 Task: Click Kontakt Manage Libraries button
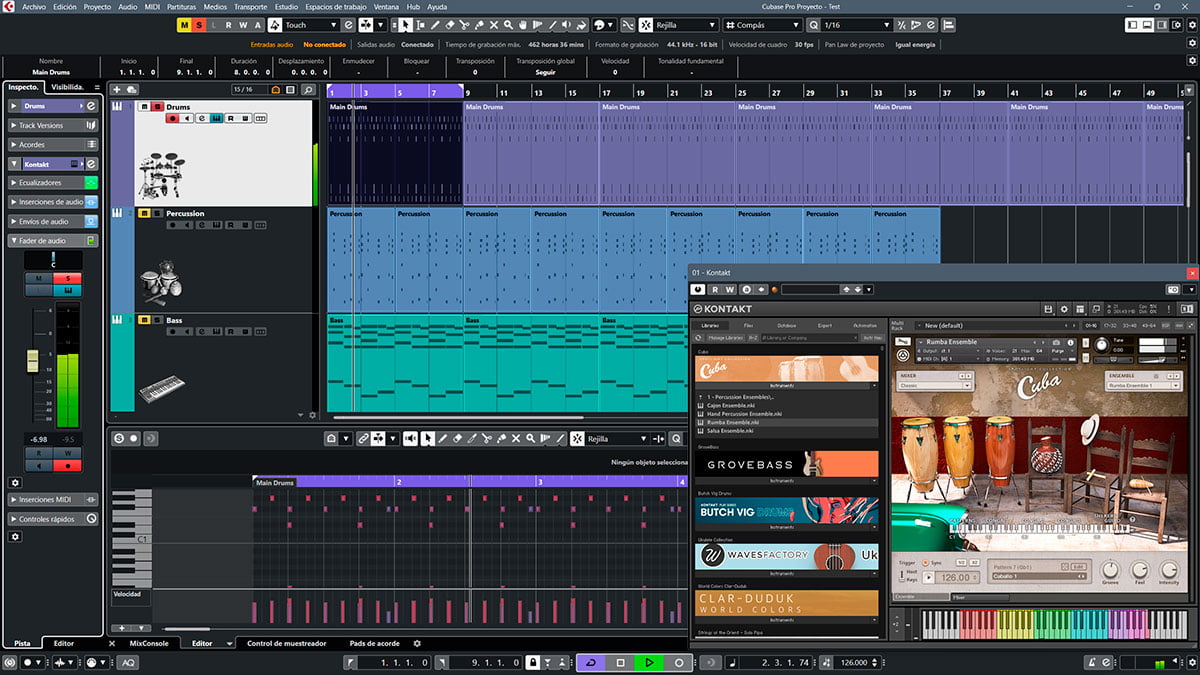(725, 337)
